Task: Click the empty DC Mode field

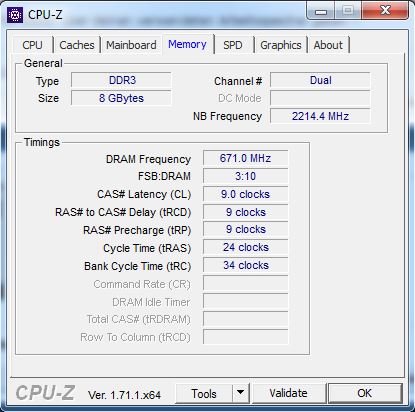Action: click(320, 98)
